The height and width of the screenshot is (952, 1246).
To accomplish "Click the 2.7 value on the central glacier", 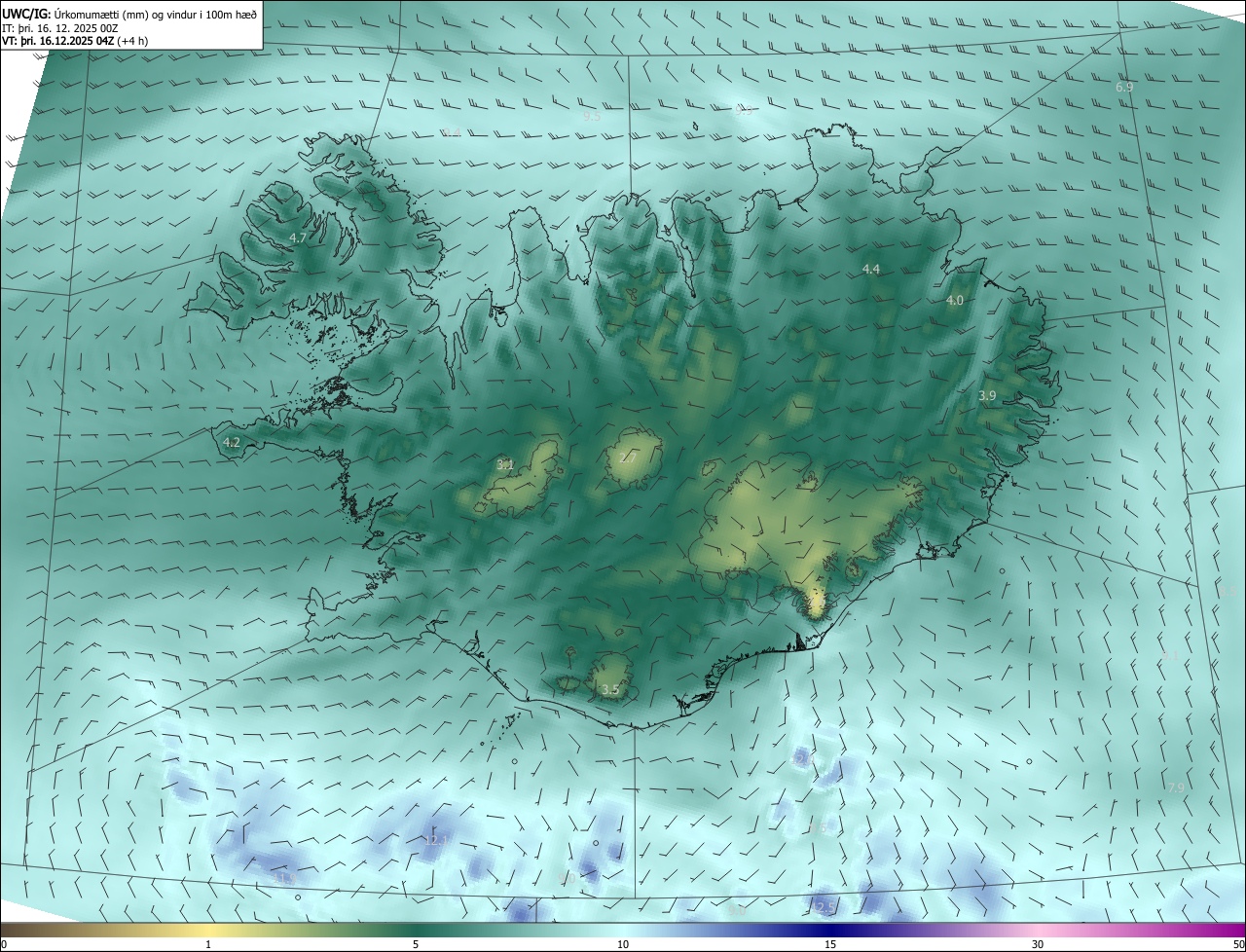I will (x=628, y=458).
